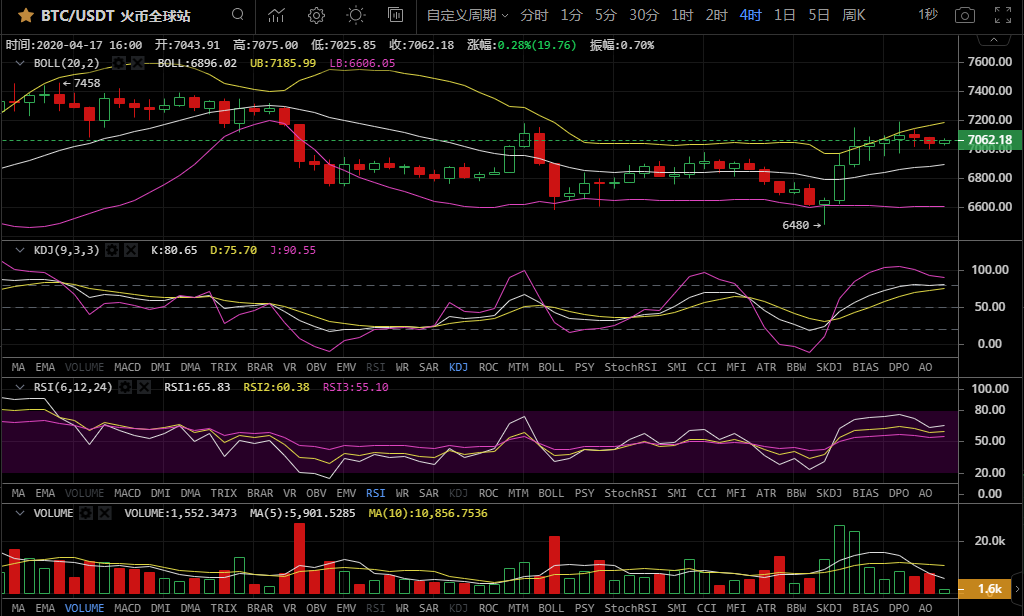Choose BIAS in KDJ panel indicator row

point(865,367)
